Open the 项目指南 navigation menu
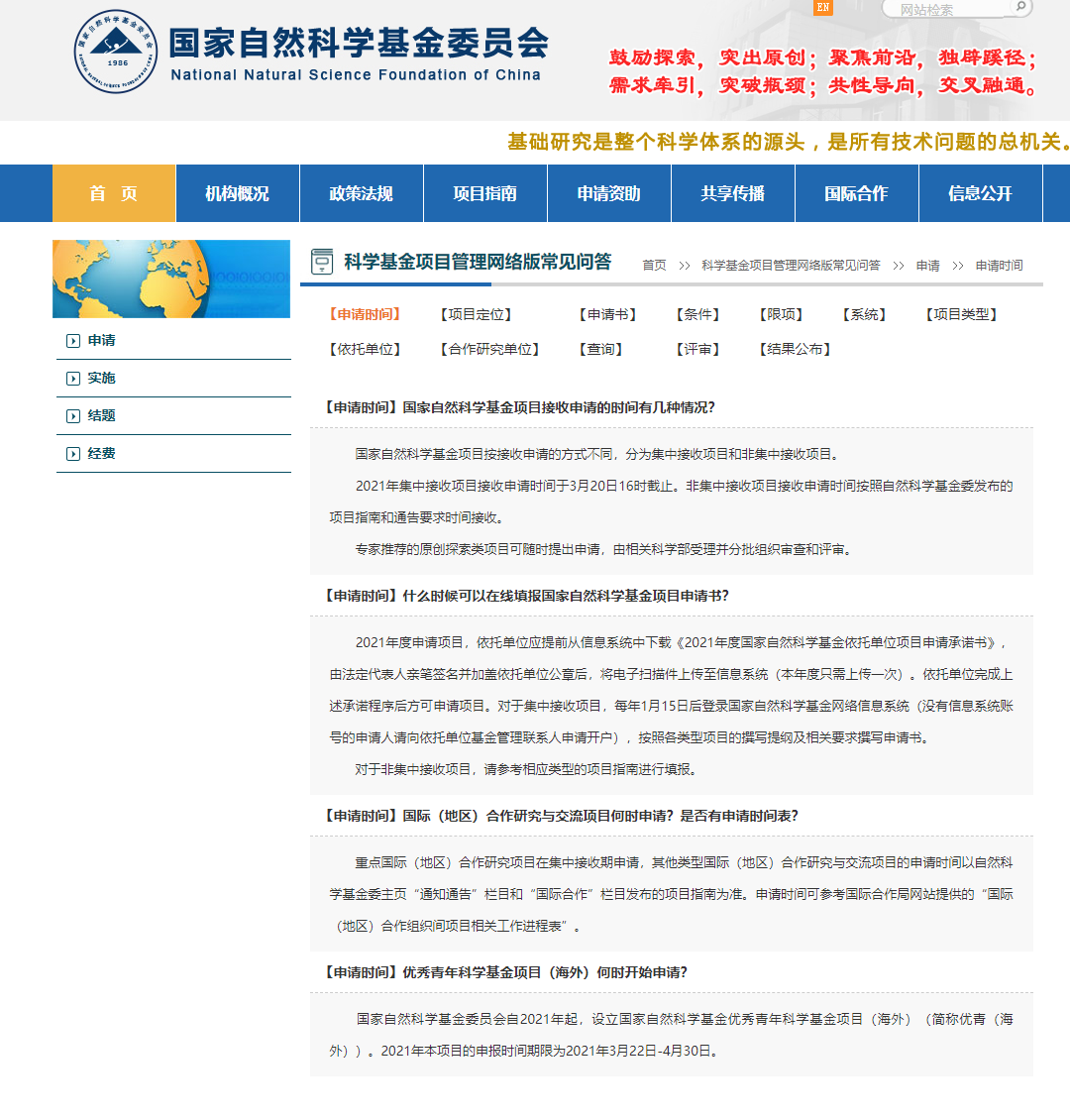 [485, 193]
